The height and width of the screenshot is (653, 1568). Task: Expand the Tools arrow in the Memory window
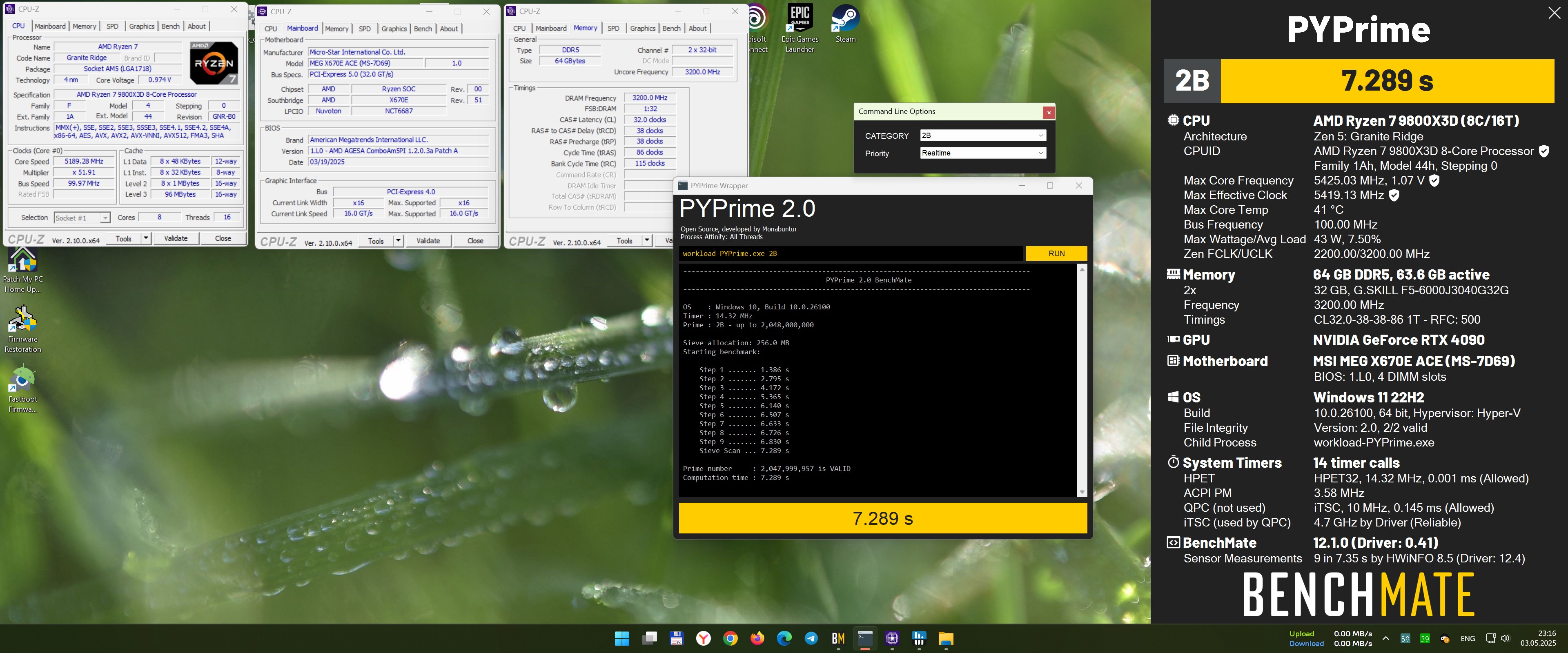[x=646, y=240]
